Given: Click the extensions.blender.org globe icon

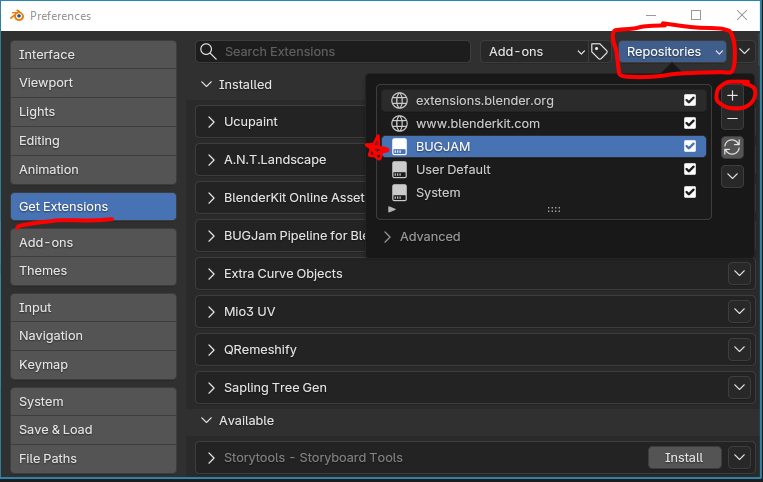Looking at the screenshot, I should point(400,100).
